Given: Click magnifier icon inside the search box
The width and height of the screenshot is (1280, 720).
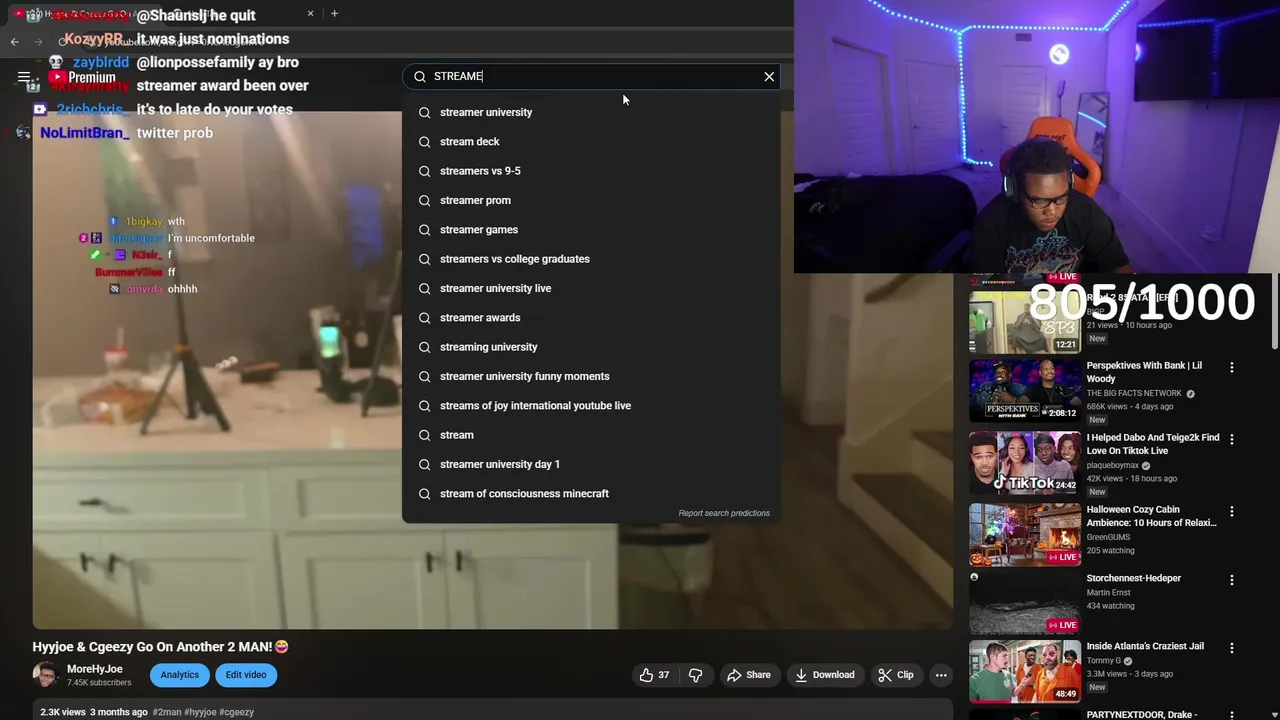Looking at the screenshot, I should coord(420,76).
